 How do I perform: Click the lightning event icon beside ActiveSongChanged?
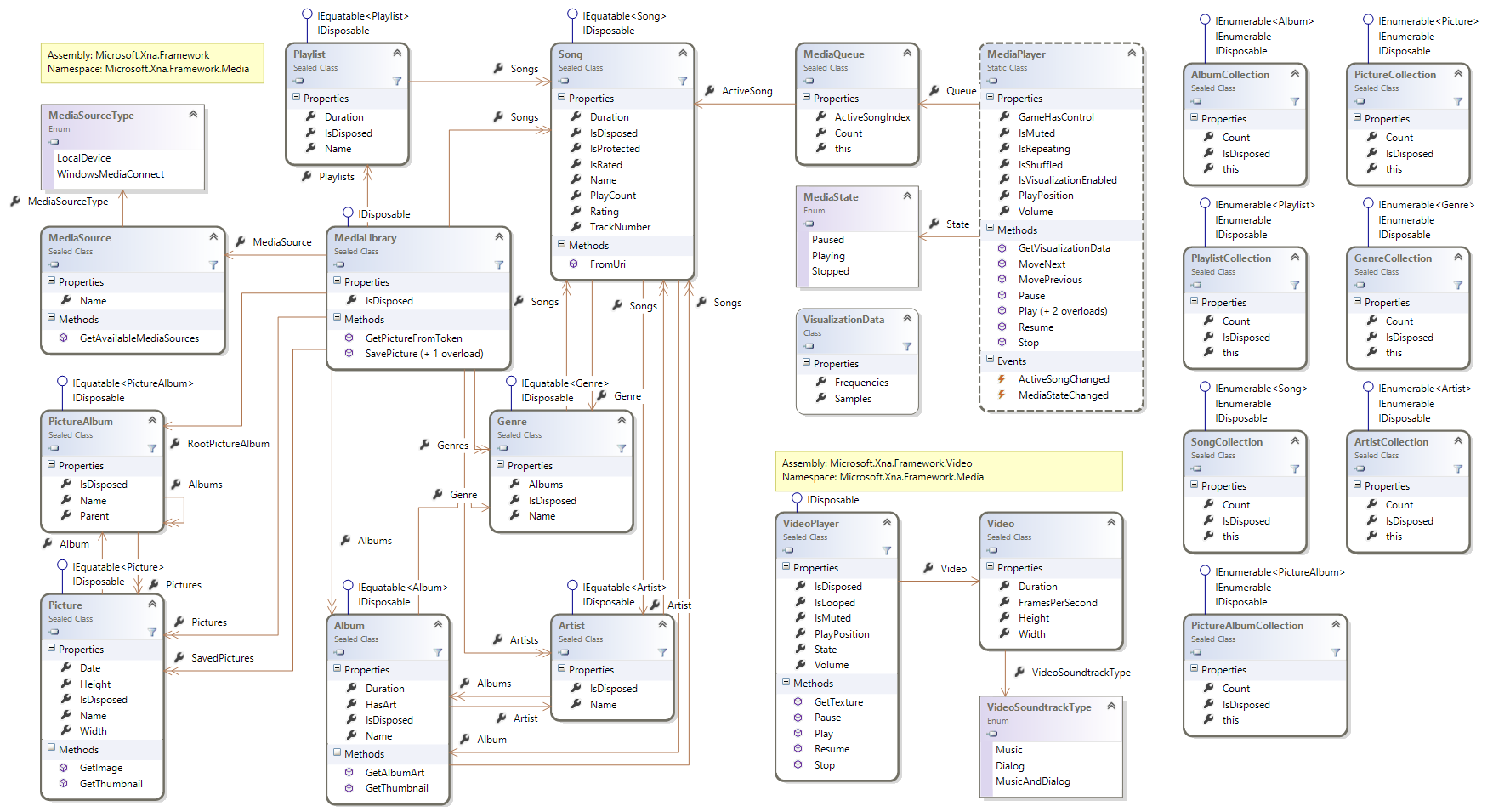pyautogui.click(x=1002, y=379)
